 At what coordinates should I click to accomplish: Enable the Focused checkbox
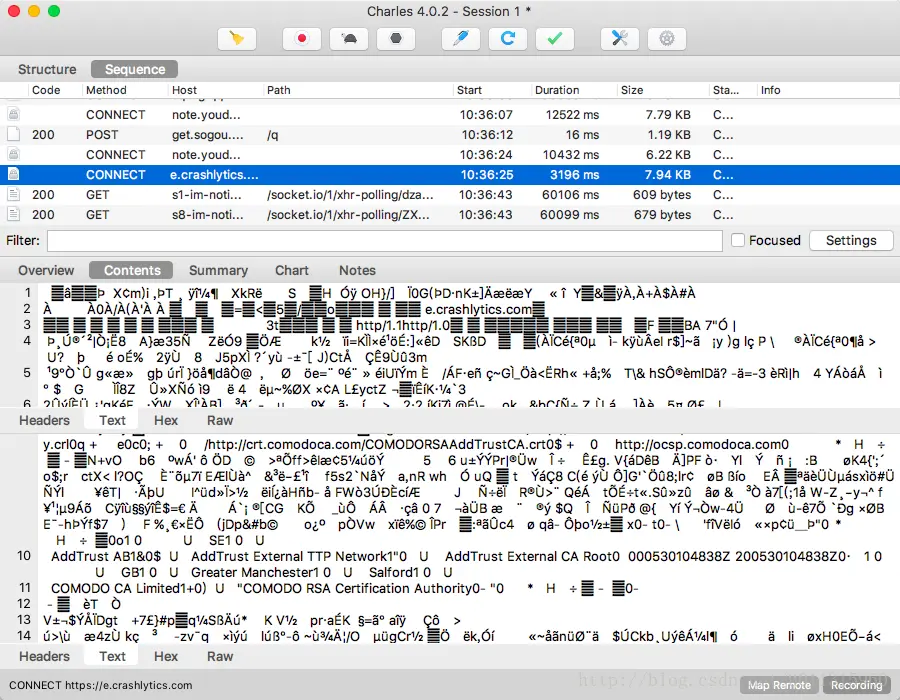[738, 240]
